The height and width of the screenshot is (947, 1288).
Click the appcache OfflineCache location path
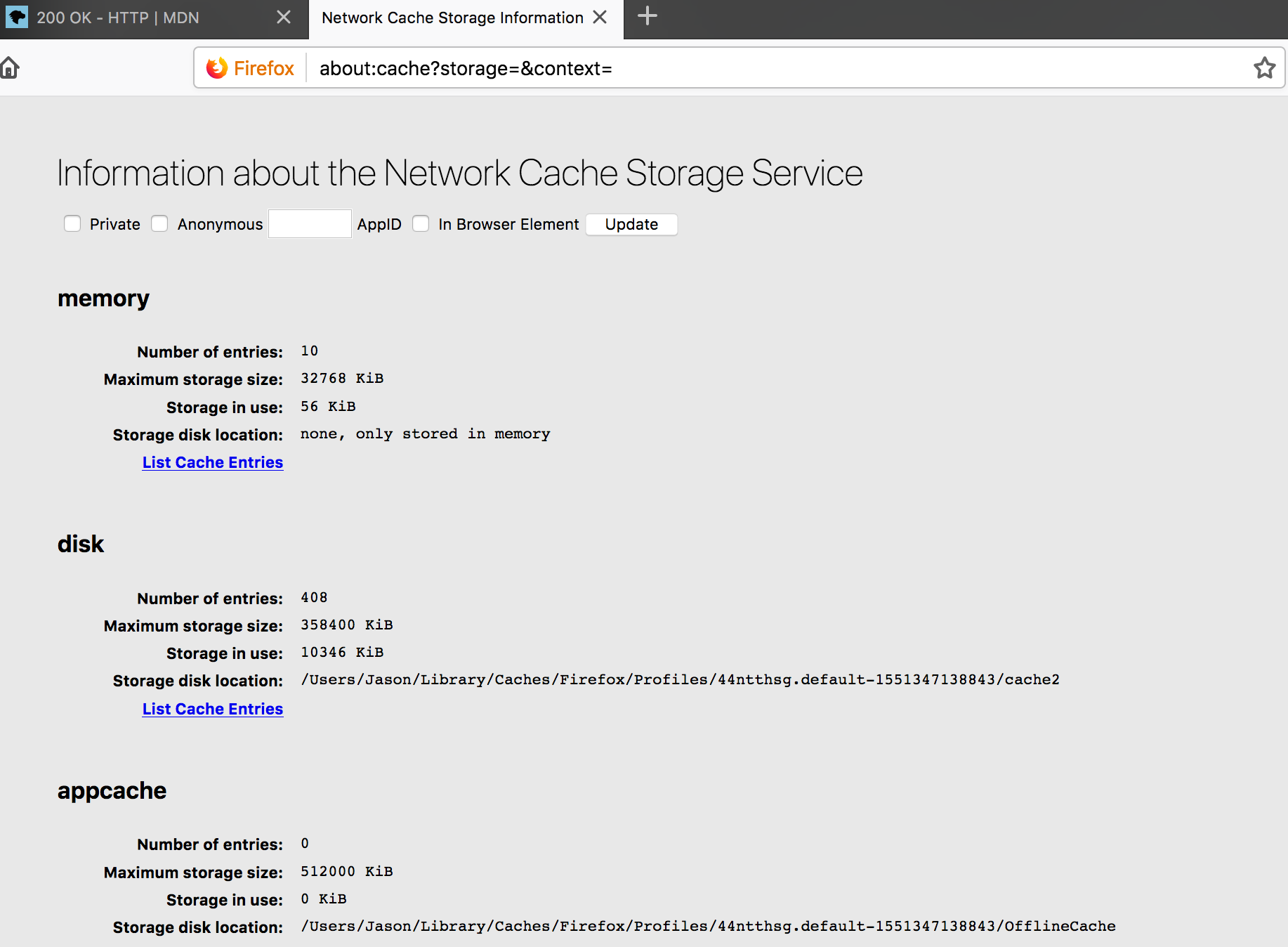(708, 927)
